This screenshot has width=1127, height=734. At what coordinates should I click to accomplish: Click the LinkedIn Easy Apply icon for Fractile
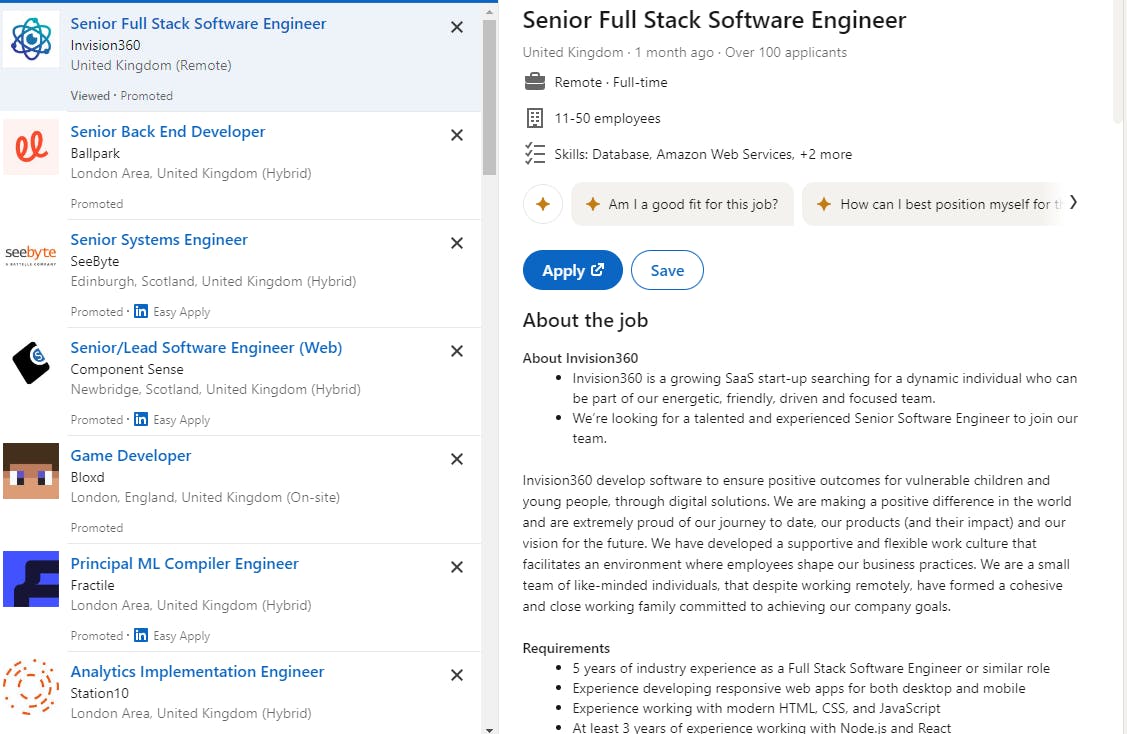point(141,636)
